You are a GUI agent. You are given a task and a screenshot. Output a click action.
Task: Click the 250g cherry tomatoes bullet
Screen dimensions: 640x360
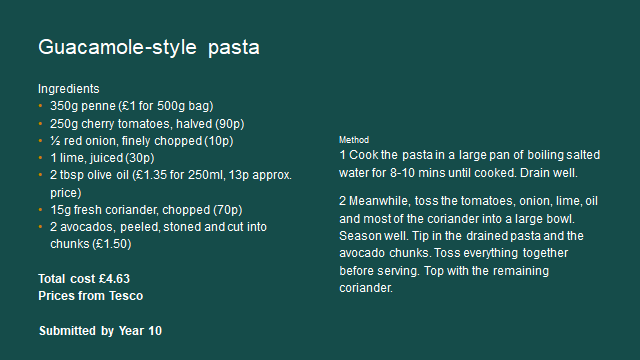click(x=147, y=124)
